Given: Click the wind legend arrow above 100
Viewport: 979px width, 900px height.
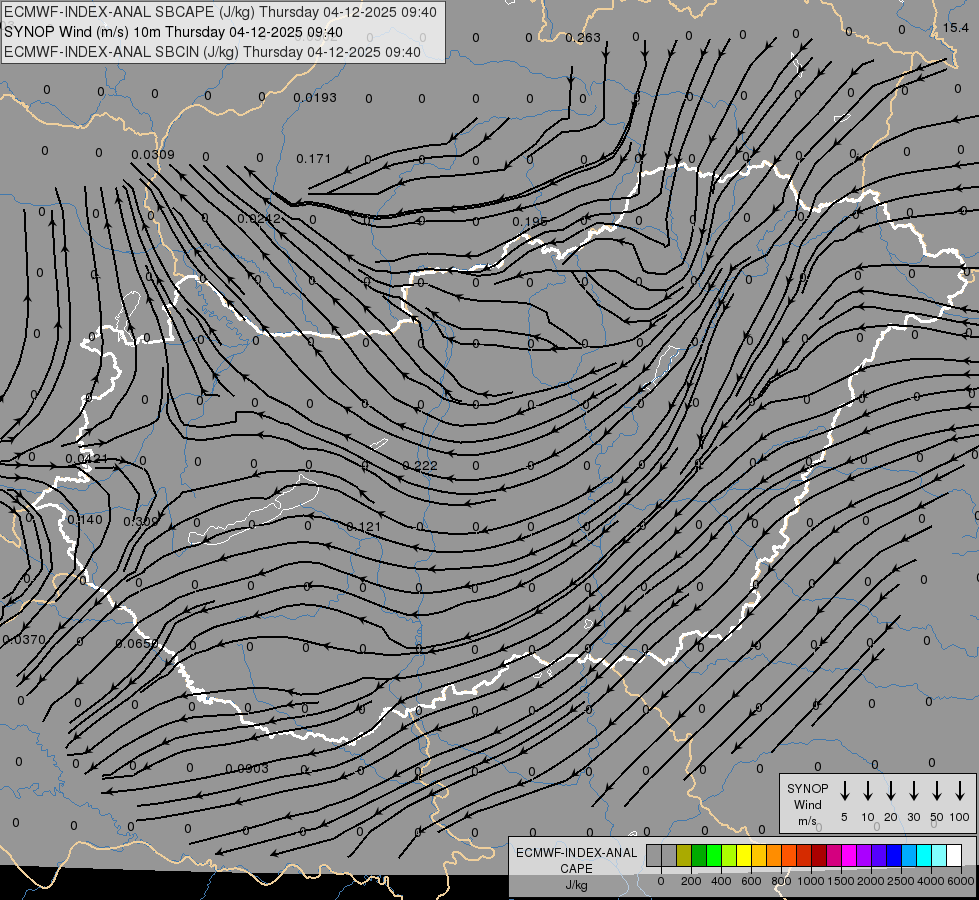Looking at the screenshot, I should (960, 790).
